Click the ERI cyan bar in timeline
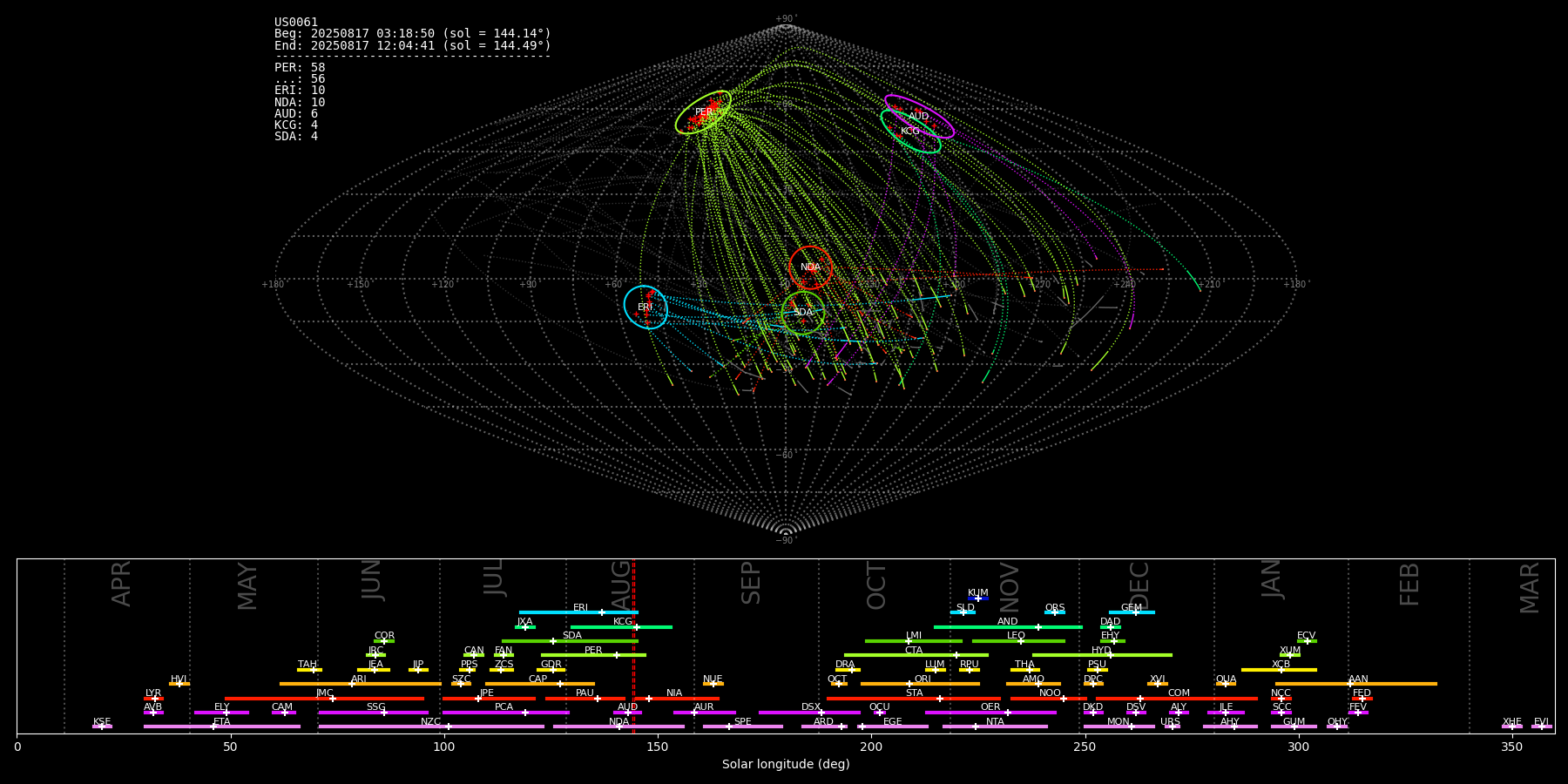The height and width of the screenshot is (784, 1568). click(578, 612)
